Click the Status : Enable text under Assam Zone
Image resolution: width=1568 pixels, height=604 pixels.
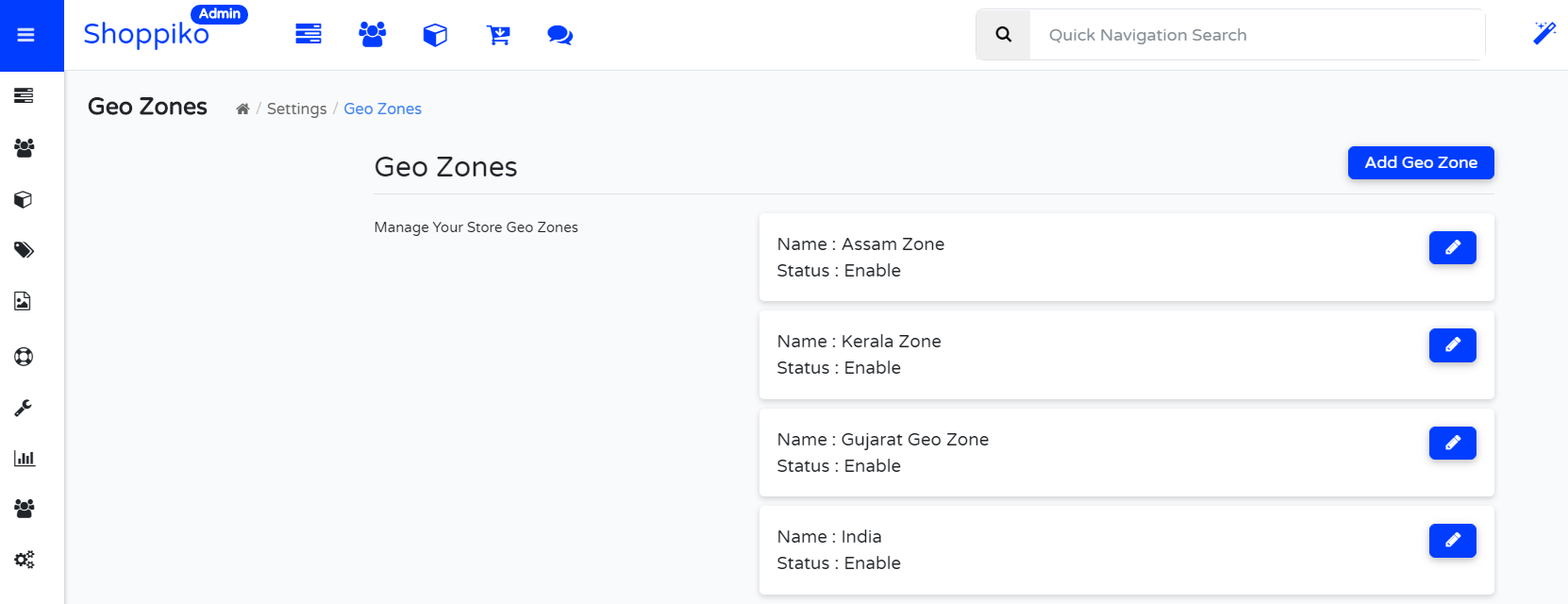click(x=839, y=271)
